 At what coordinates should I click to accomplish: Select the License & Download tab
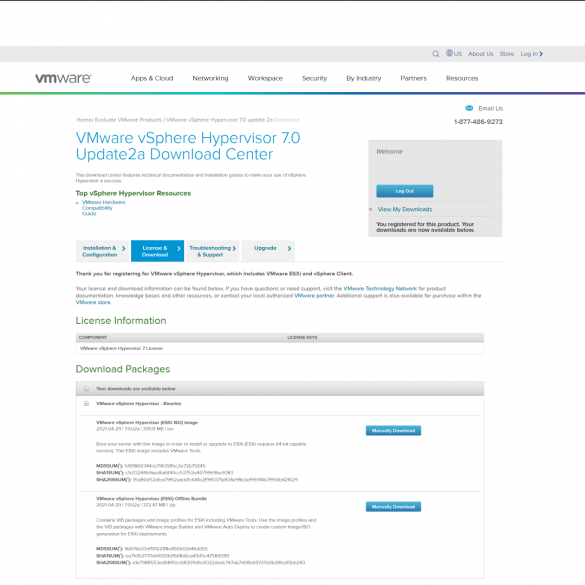click(157, 251)
